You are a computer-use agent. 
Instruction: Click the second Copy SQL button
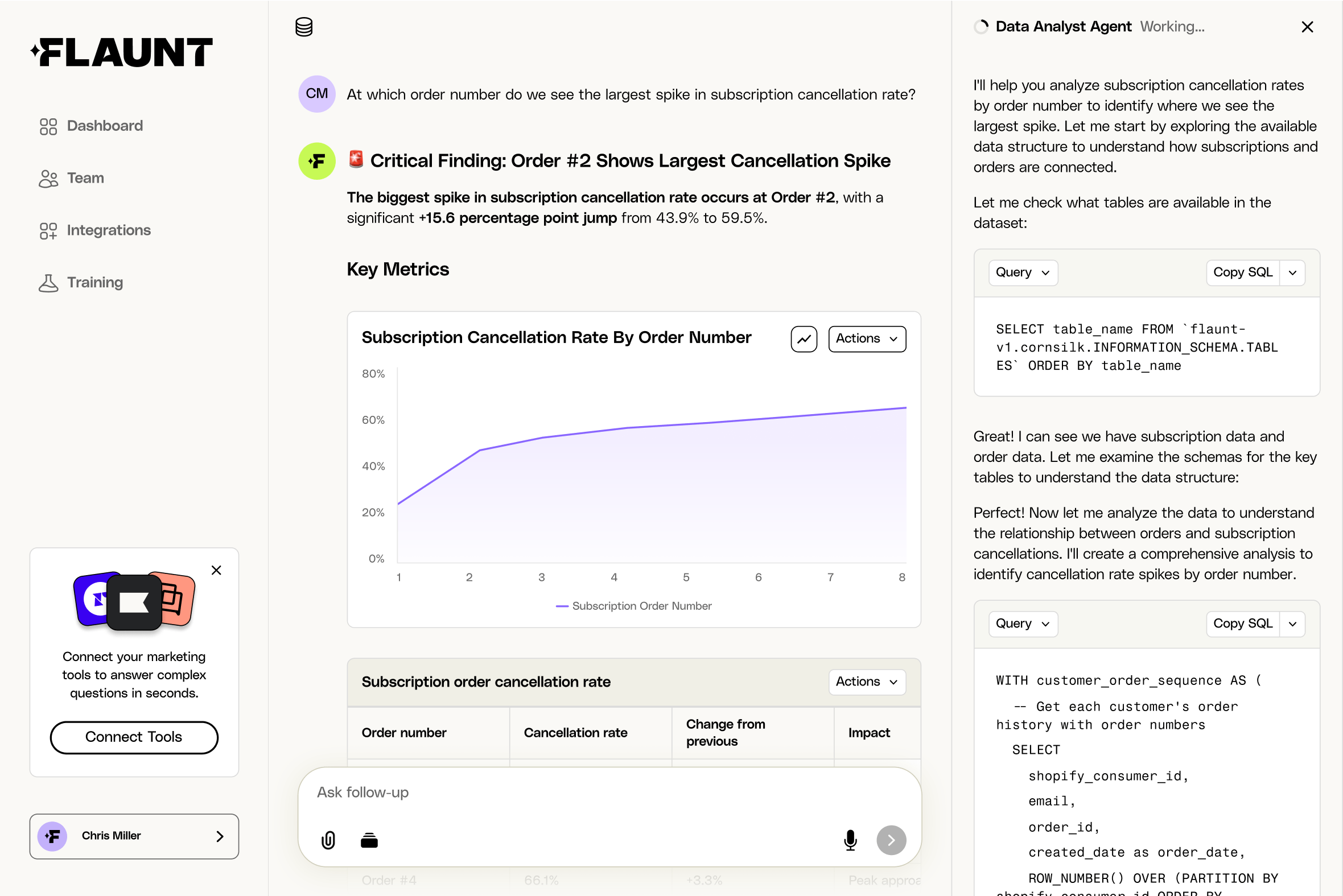(1242, 624)
